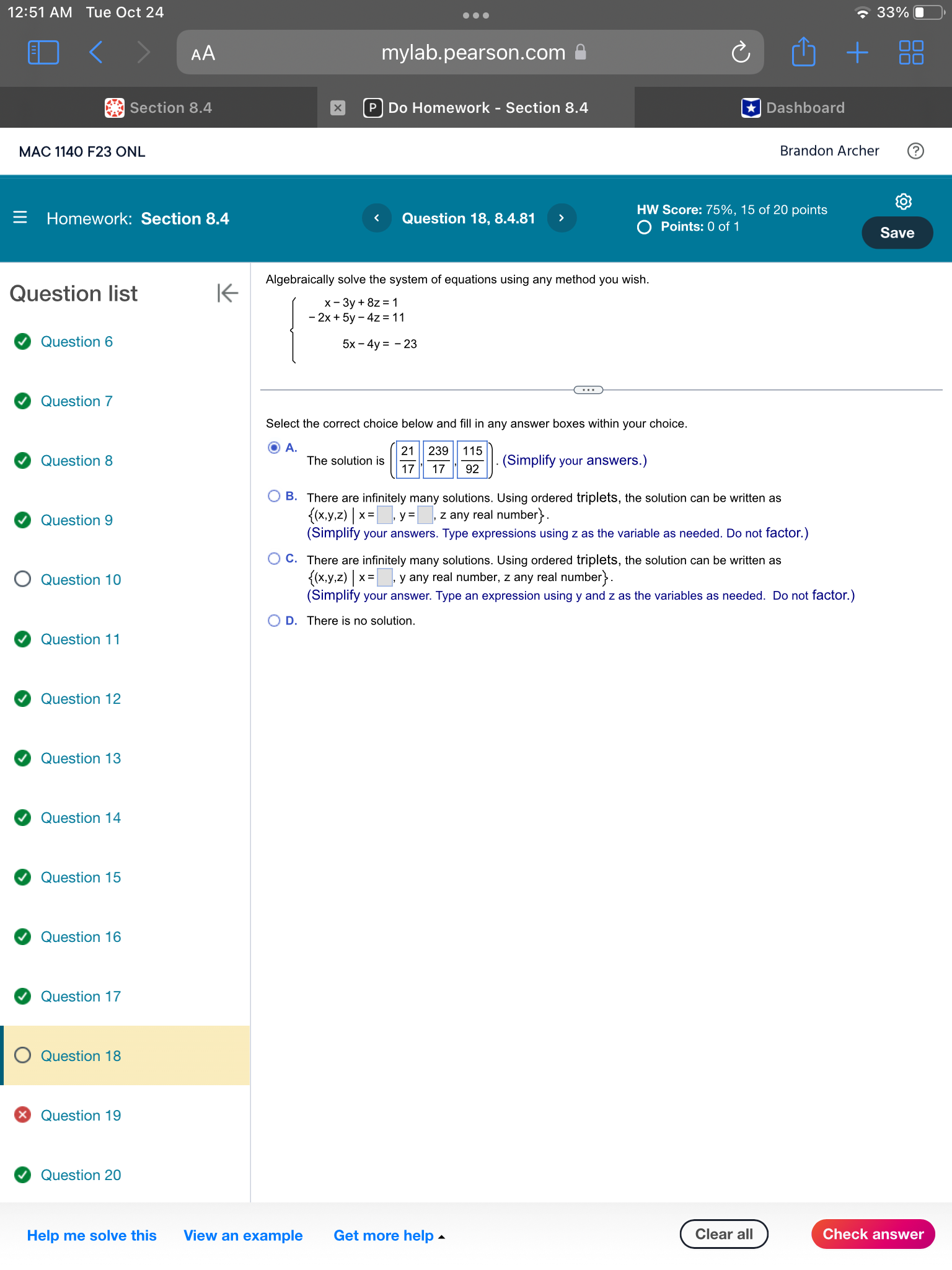The width and height of the screenshot is (952, 1270).
Task: Open Question 15 in the list
Action: pyautogui.click(x=81, y=877)
